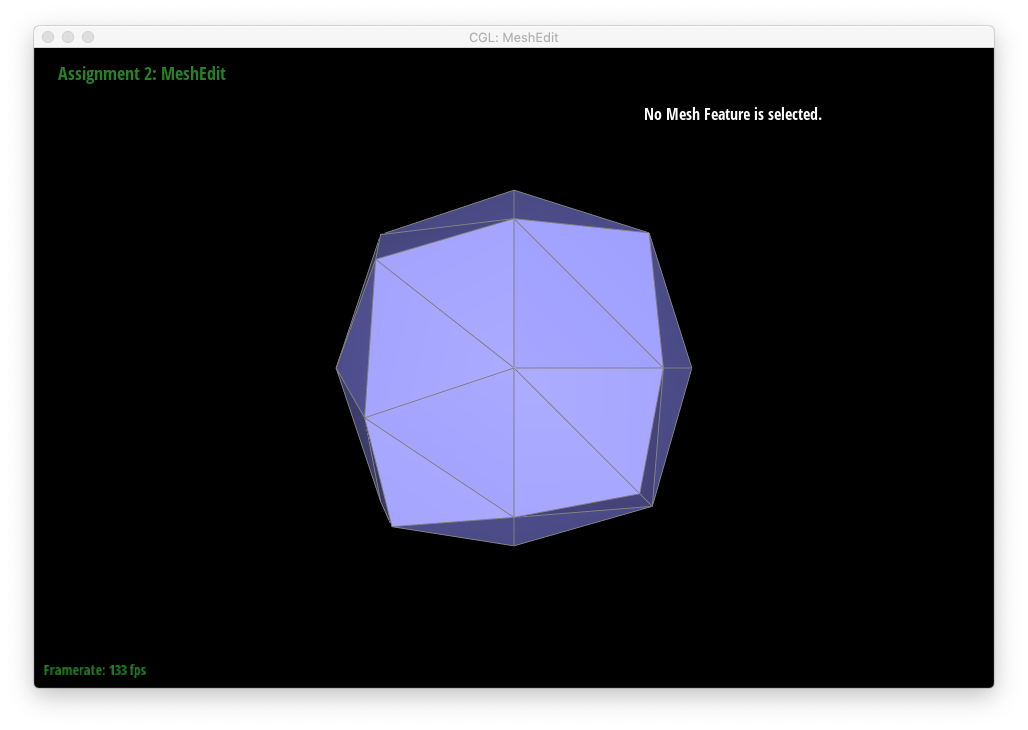The image size is (1028, 730).
Task: Click the center vertex of the mesh
Action: [514, 368]
